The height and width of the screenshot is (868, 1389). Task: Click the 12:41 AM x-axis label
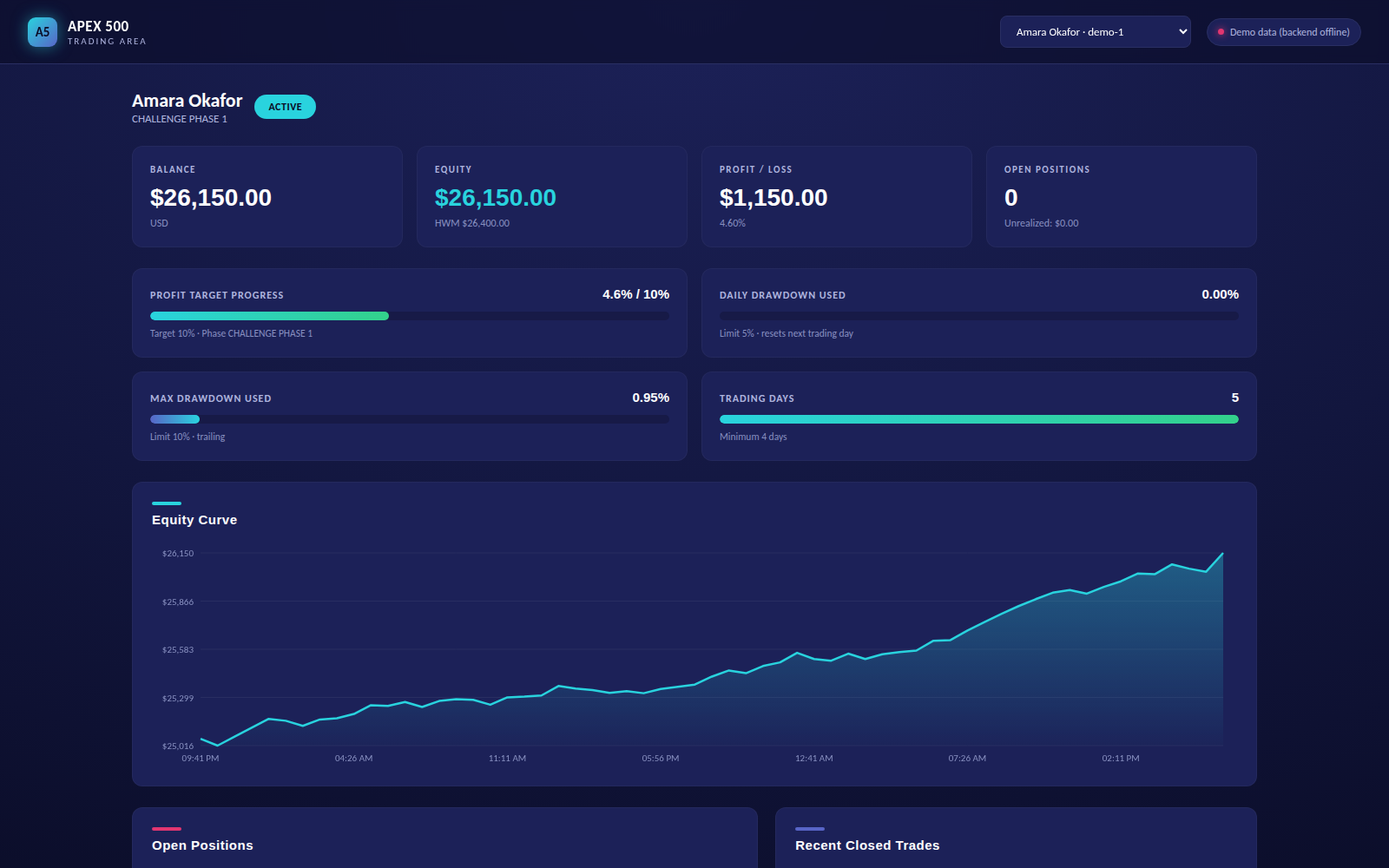[813, 759]
